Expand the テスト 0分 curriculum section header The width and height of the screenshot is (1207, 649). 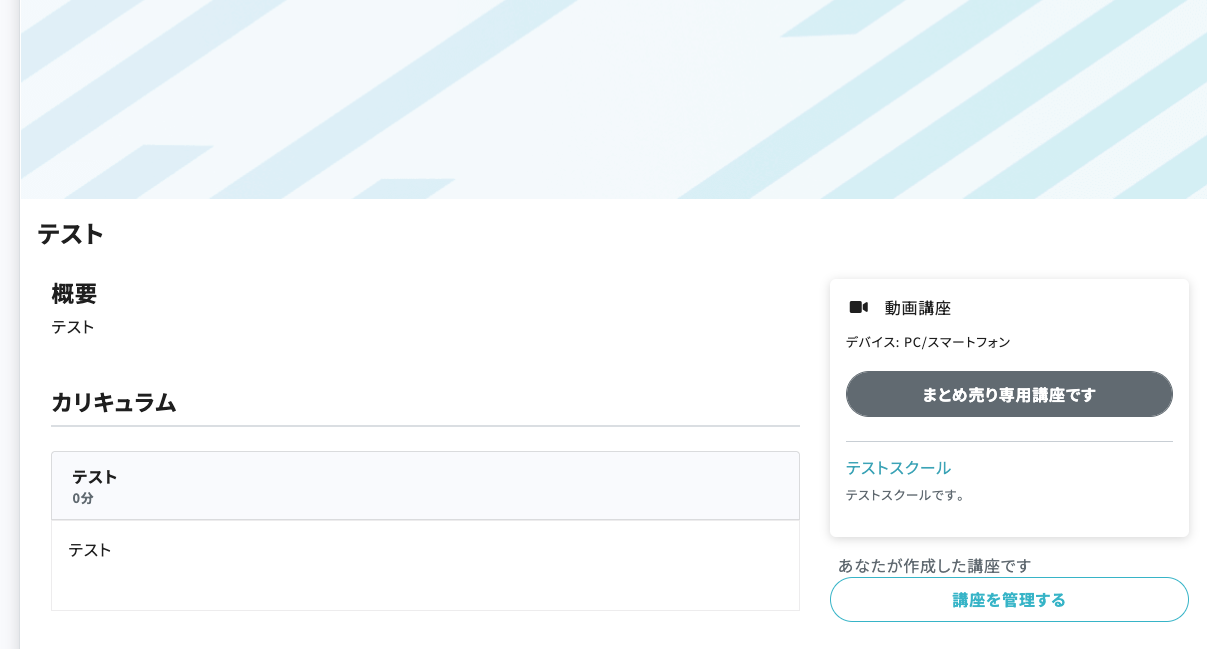(x=425, y=486)
